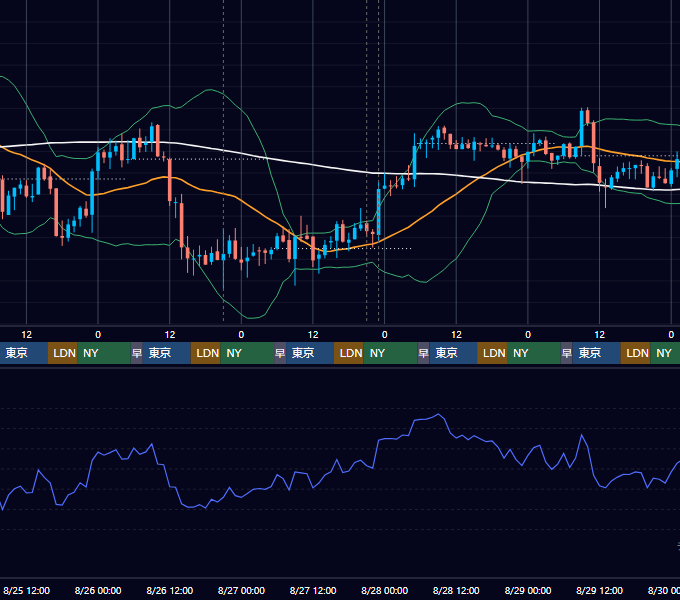Select the 早 early-session block on 8/27
The image size is (680, 600).
(x=280, y=353)
